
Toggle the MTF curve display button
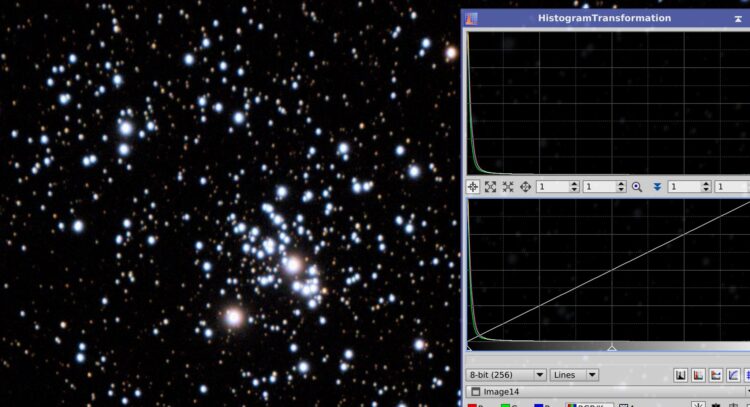(733, 375)
